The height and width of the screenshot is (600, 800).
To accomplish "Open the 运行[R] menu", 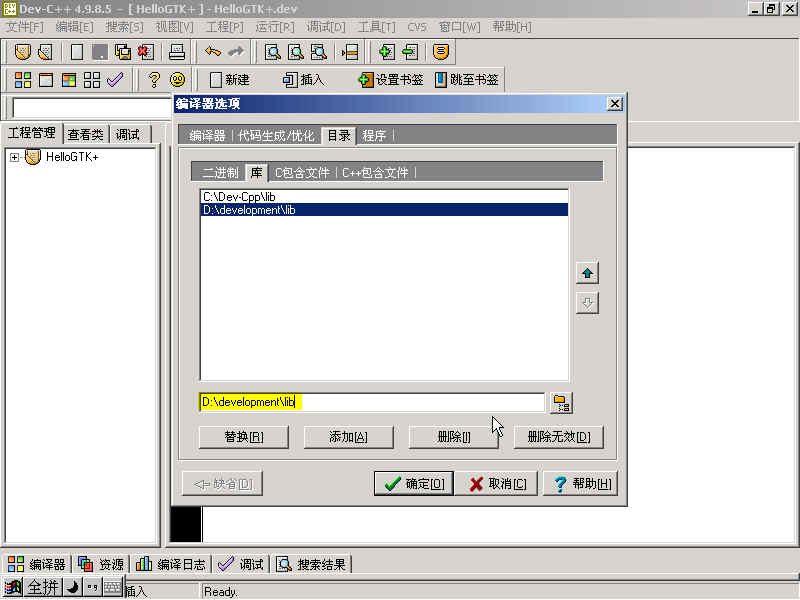I will click(x=275, y=26).
